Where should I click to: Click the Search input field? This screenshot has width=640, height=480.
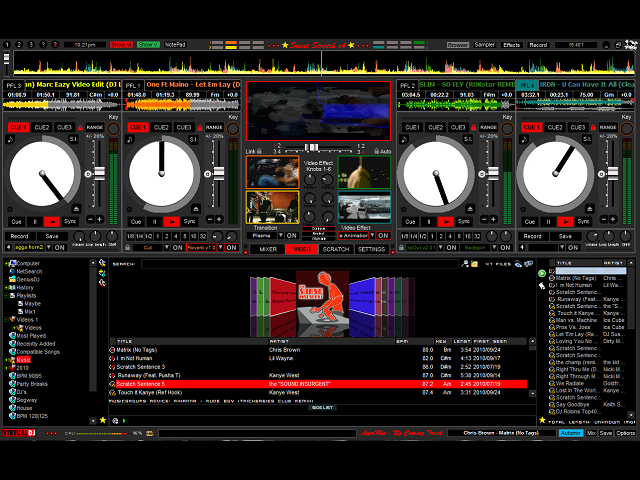click(300, 264)
